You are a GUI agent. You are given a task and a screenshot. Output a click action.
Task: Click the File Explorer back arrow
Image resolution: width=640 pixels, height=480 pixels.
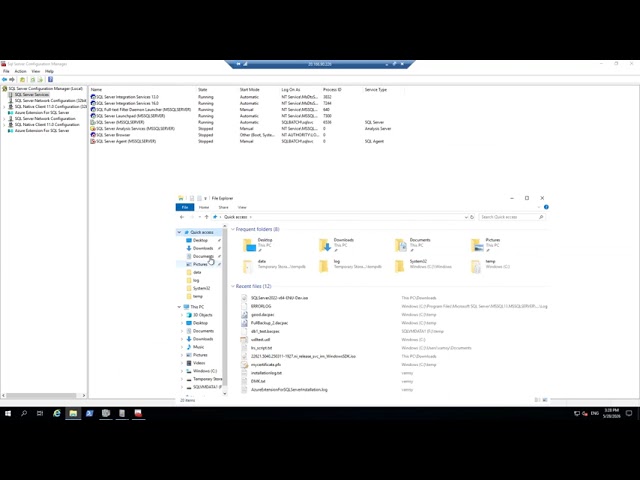coord(182,217)
